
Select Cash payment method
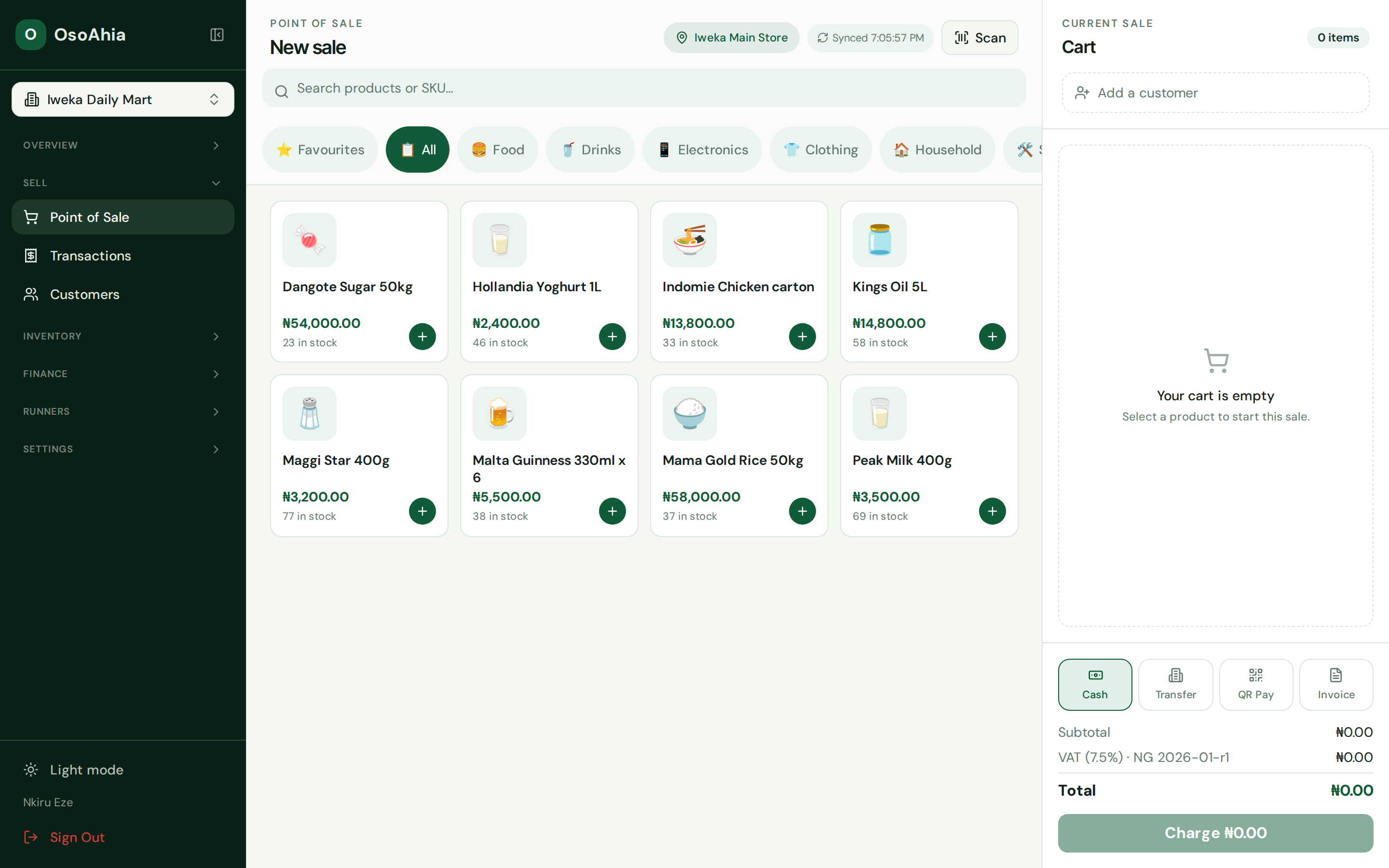1094,684
